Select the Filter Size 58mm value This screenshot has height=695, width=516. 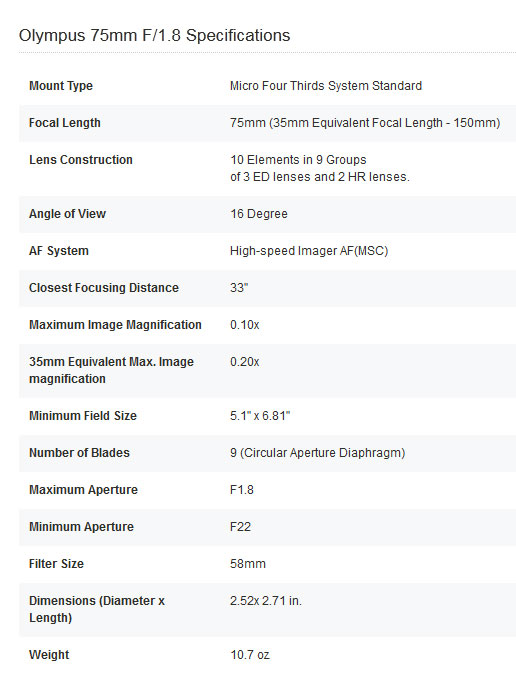pos(248,564)
